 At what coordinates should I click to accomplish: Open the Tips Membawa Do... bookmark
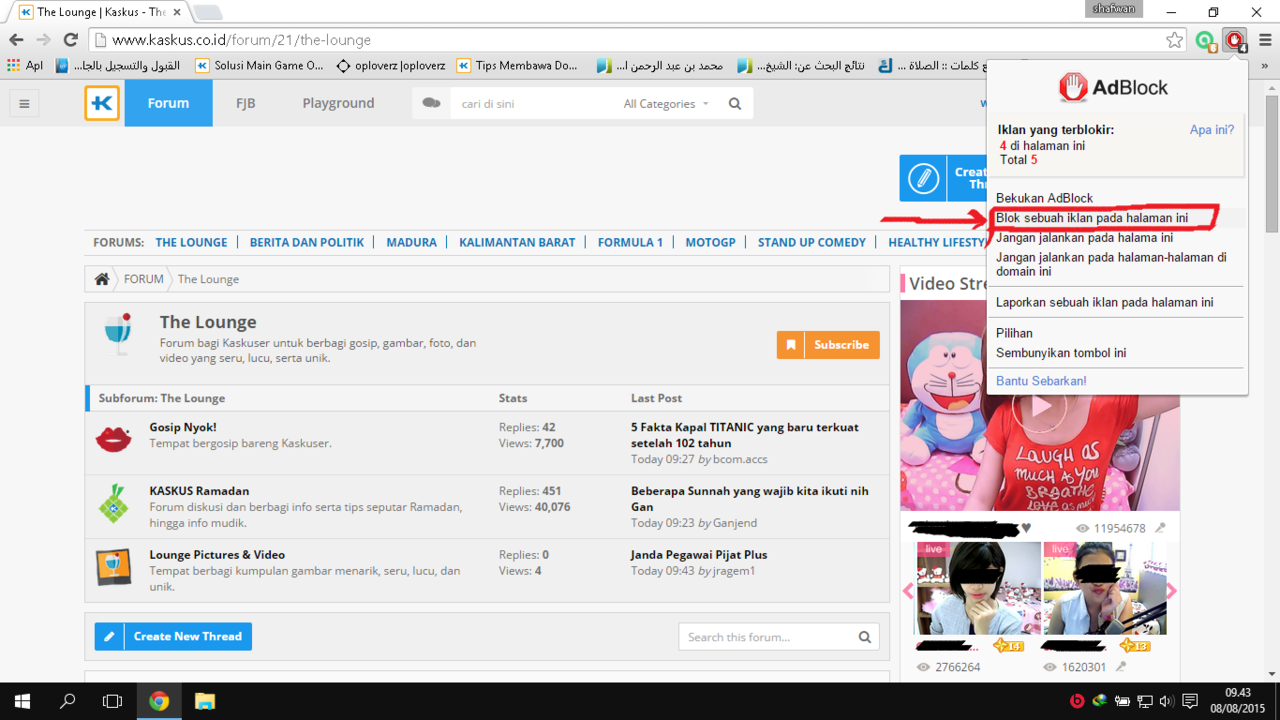[518, 65]
